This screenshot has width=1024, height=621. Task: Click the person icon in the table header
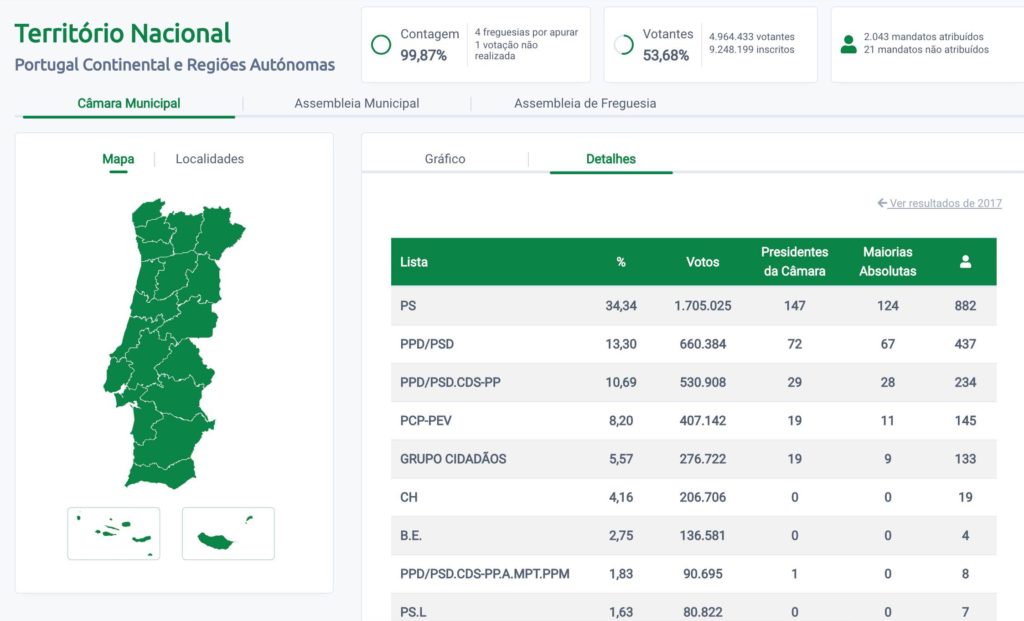[x=963, y=261]
